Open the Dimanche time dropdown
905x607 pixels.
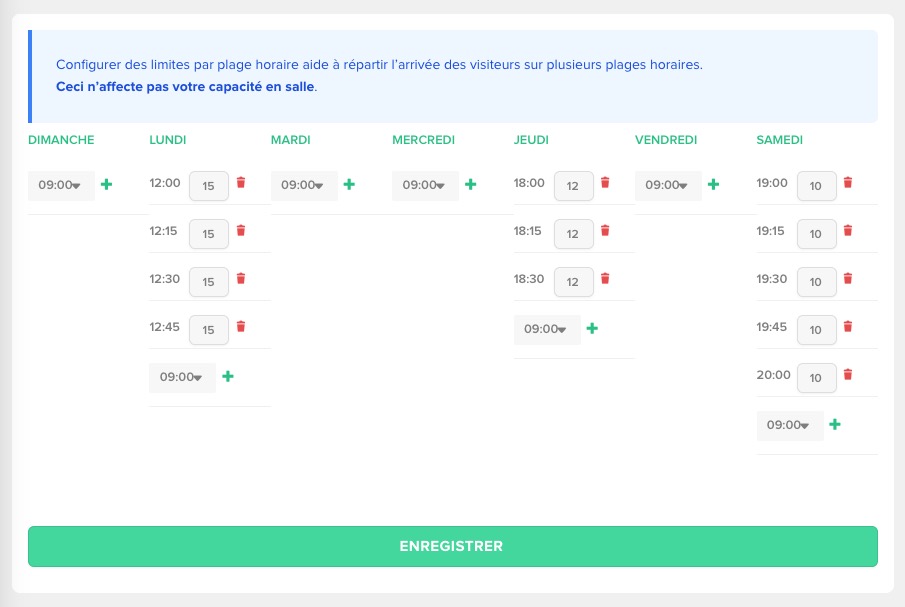tap(61, 185)
